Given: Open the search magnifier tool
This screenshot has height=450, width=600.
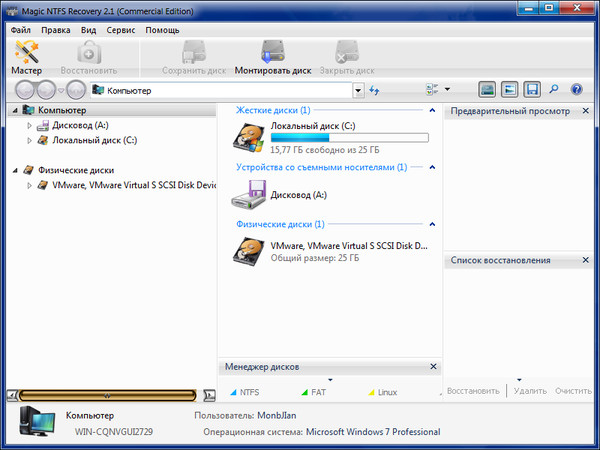Looking at the screenshot, I should coord(554,90).
